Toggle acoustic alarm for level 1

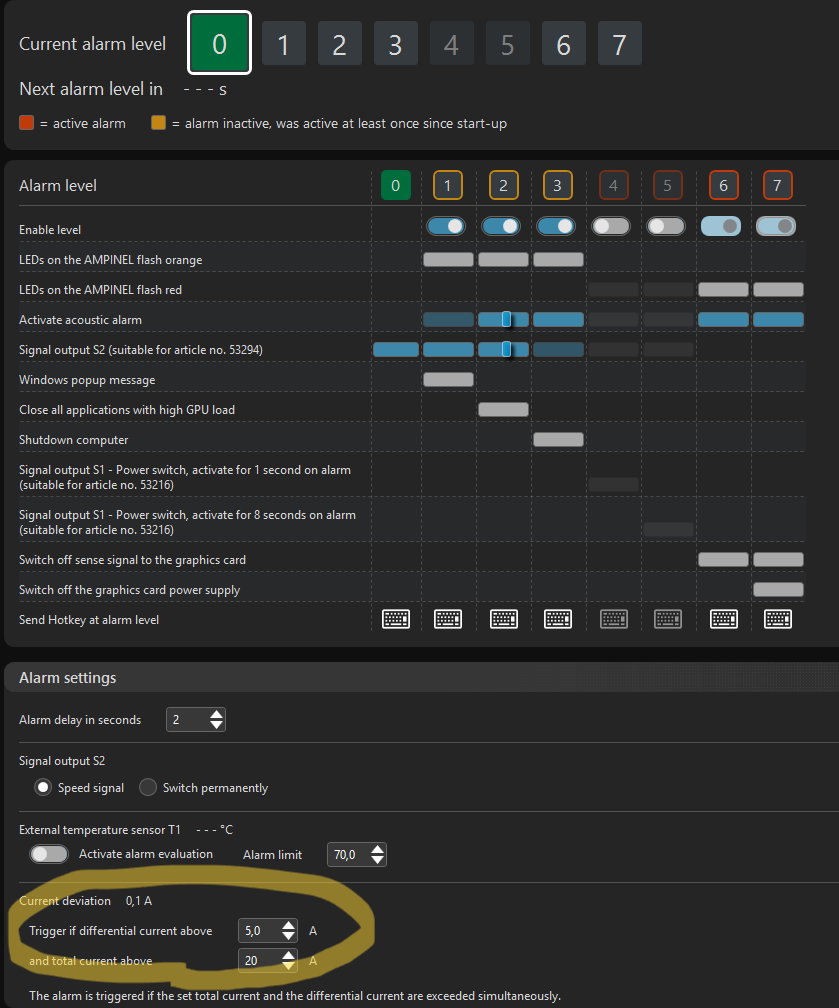pos(448,320)
